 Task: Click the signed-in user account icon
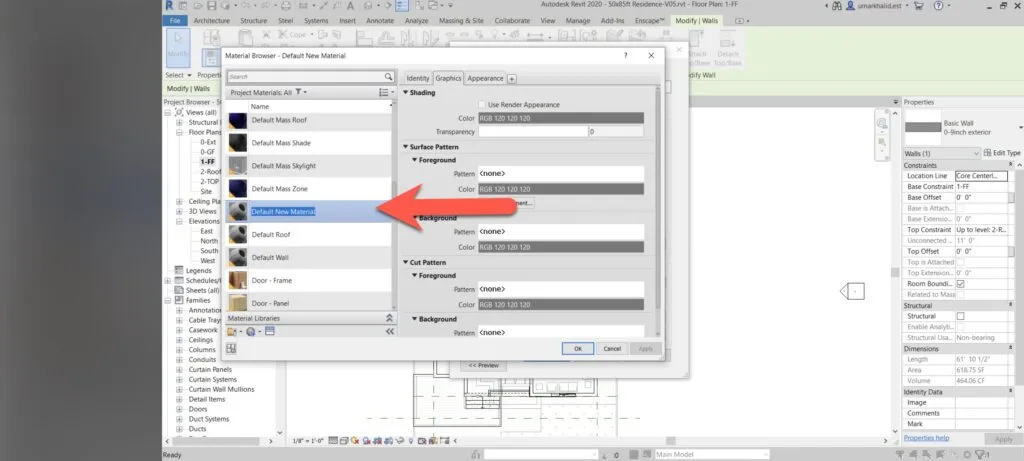tap(850, 5)
